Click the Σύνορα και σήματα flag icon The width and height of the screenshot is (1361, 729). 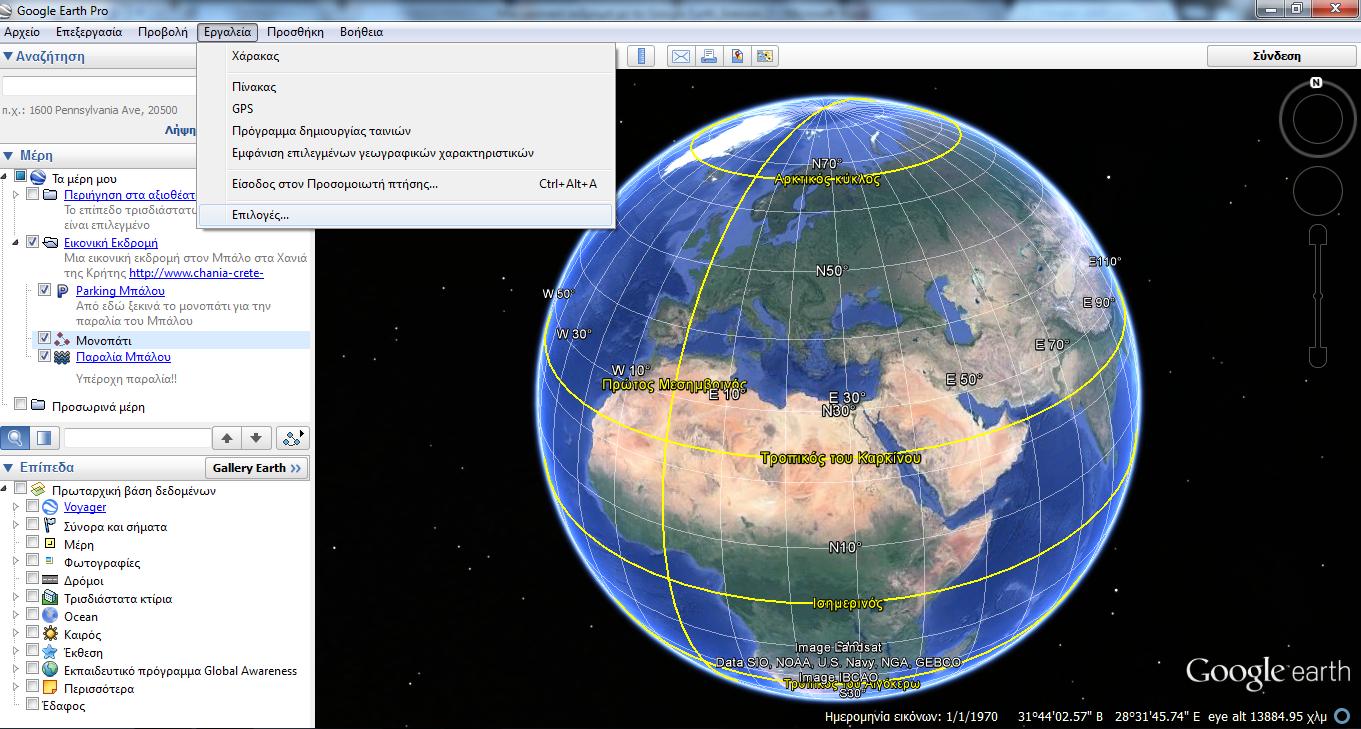(x=52, y=526)
